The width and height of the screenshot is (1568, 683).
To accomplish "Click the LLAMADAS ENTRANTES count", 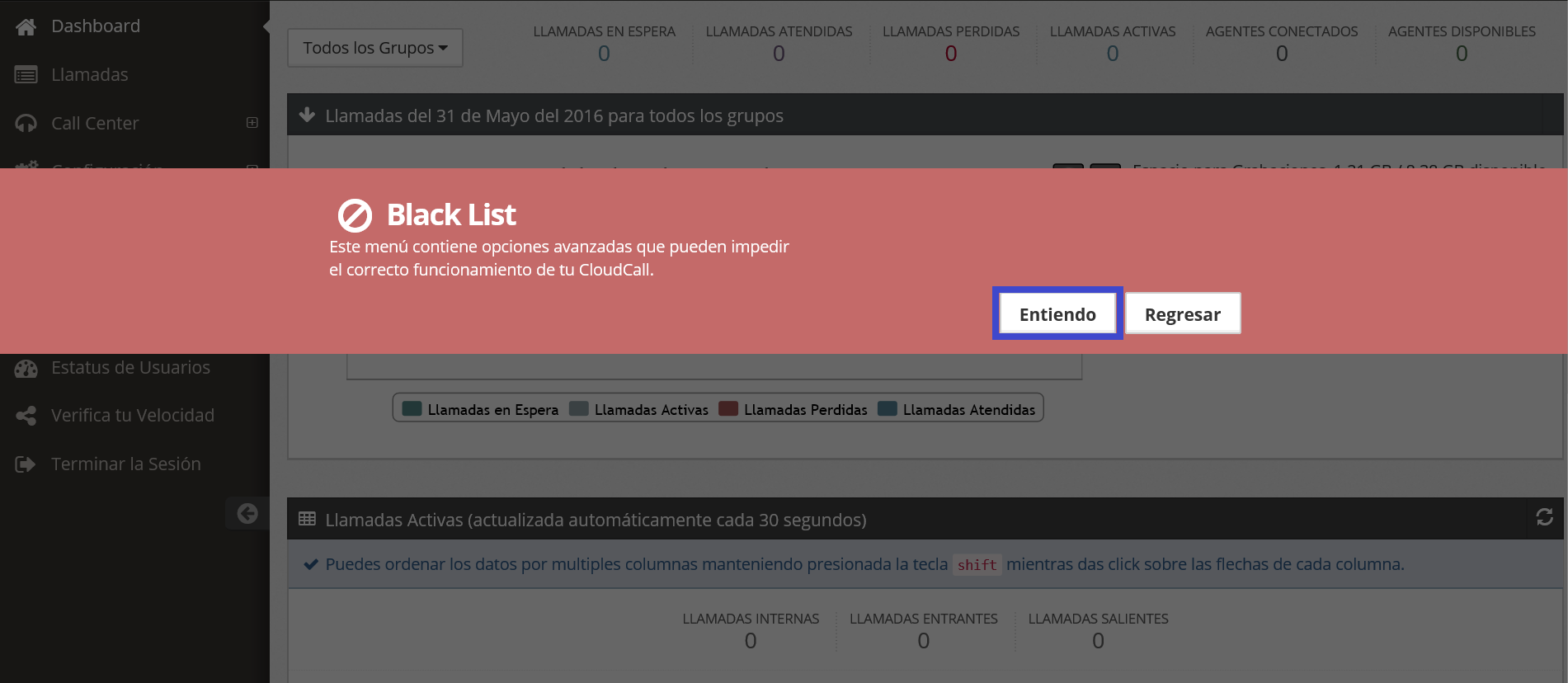I will [x=924, y=641].
